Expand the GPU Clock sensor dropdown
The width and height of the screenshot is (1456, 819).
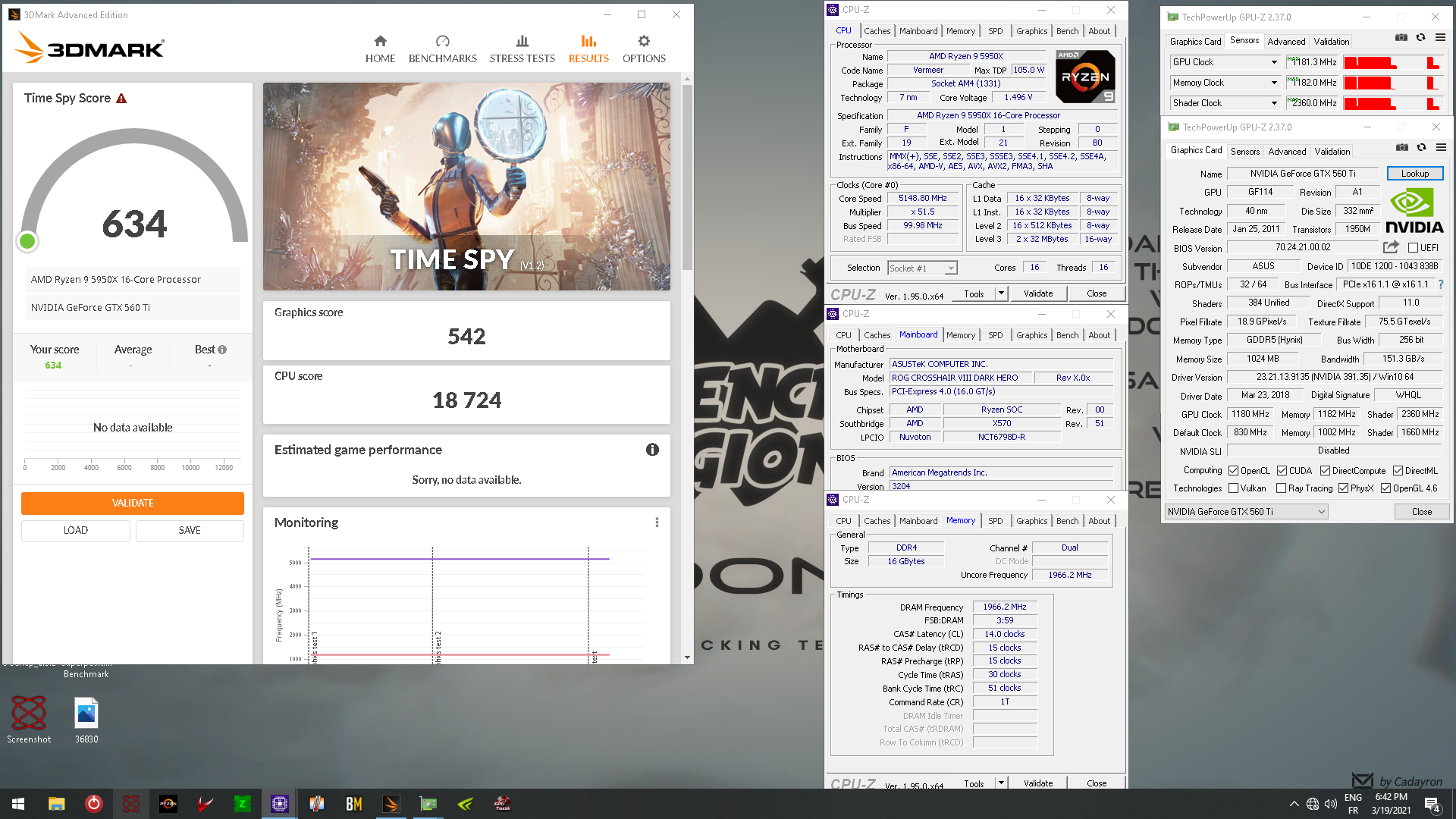pyautogui.click(x=1274, y=62)
